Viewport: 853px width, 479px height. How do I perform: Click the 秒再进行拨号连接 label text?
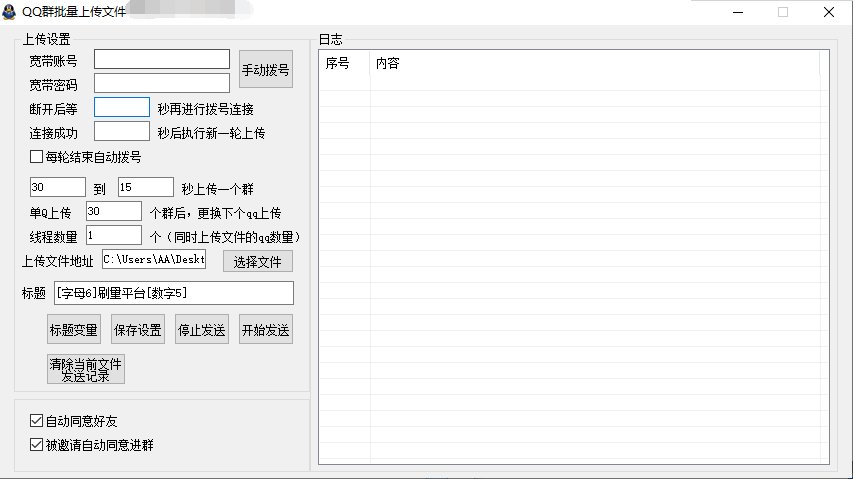click(x=206, y=109)
